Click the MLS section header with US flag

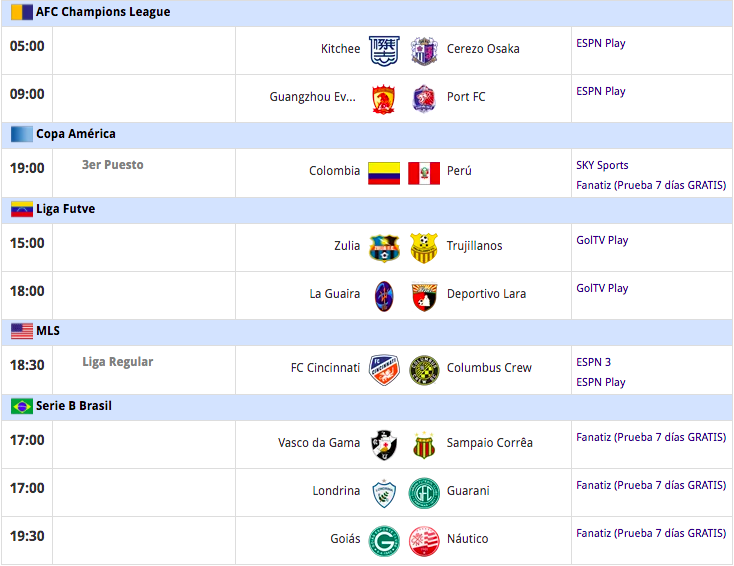click(367, 331)
